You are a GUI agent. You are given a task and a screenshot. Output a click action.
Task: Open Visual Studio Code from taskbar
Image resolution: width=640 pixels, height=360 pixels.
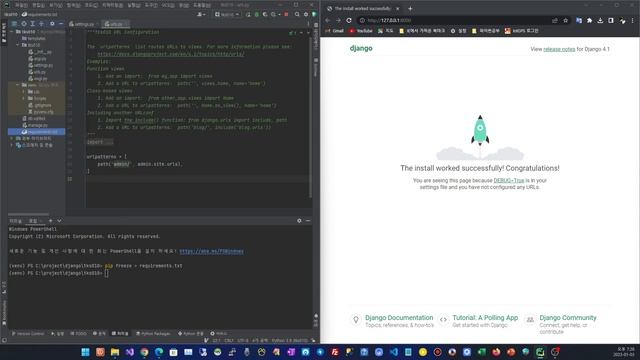pos(393,352)
